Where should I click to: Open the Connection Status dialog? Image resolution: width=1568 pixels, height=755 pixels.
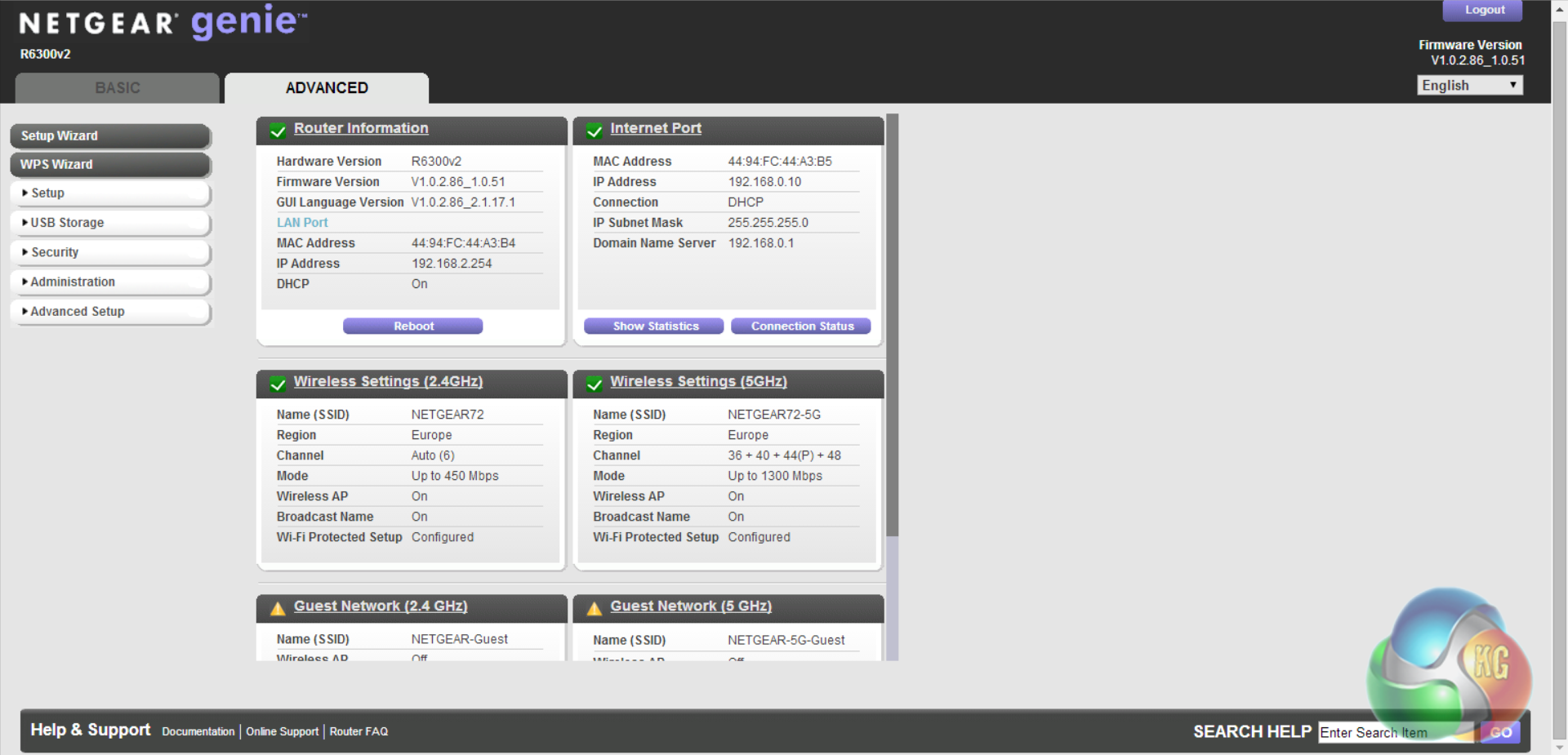801,326
